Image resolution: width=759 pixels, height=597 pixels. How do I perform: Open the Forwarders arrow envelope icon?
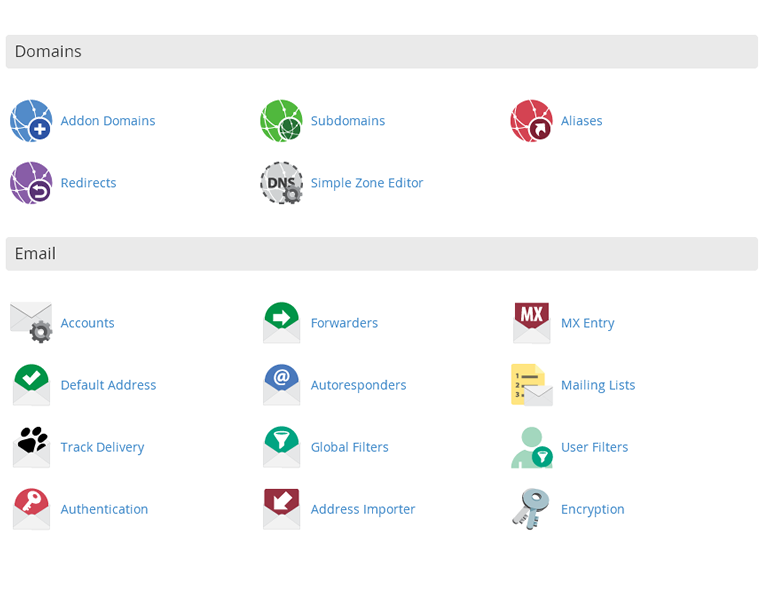[281, 323]
